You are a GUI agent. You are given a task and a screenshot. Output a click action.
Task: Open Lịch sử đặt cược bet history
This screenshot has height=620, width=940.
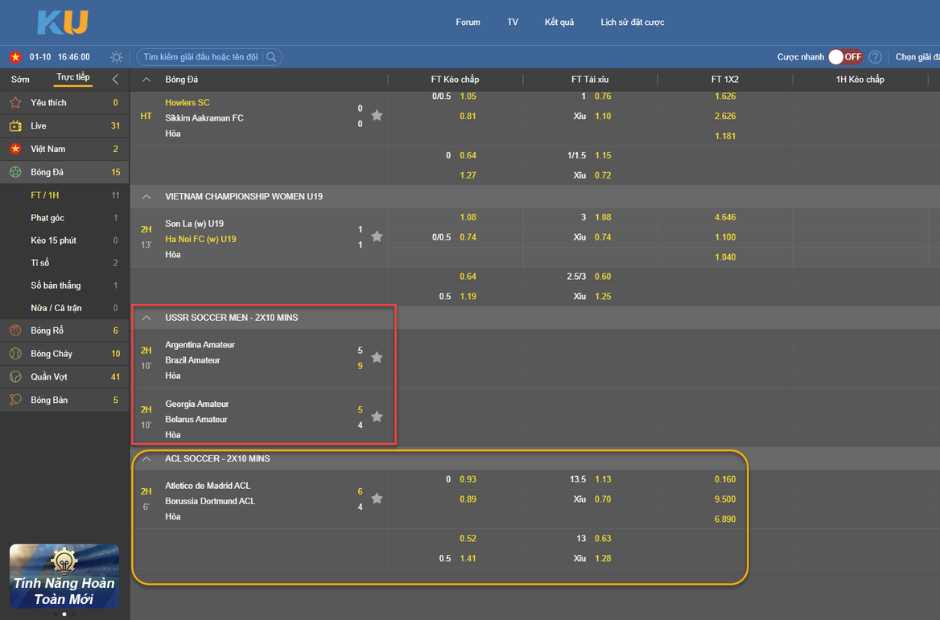click(632, 22)
